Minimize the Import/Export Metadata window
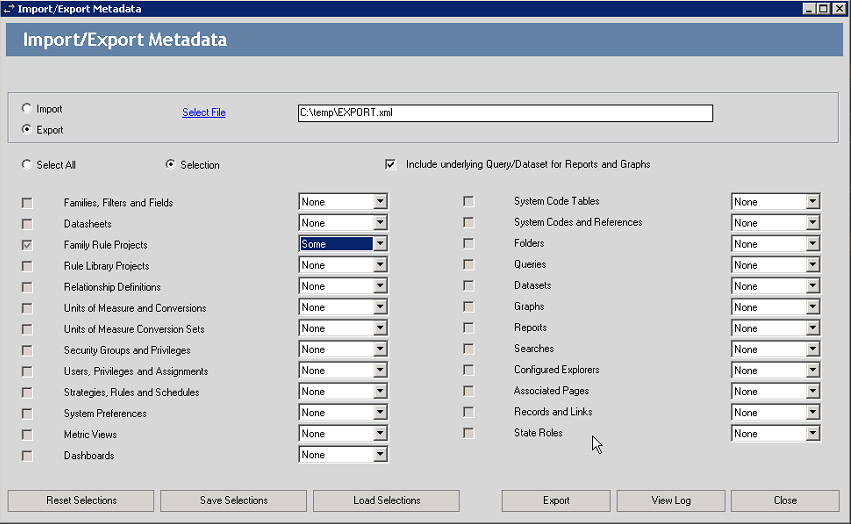 click(x=809, y=9)
